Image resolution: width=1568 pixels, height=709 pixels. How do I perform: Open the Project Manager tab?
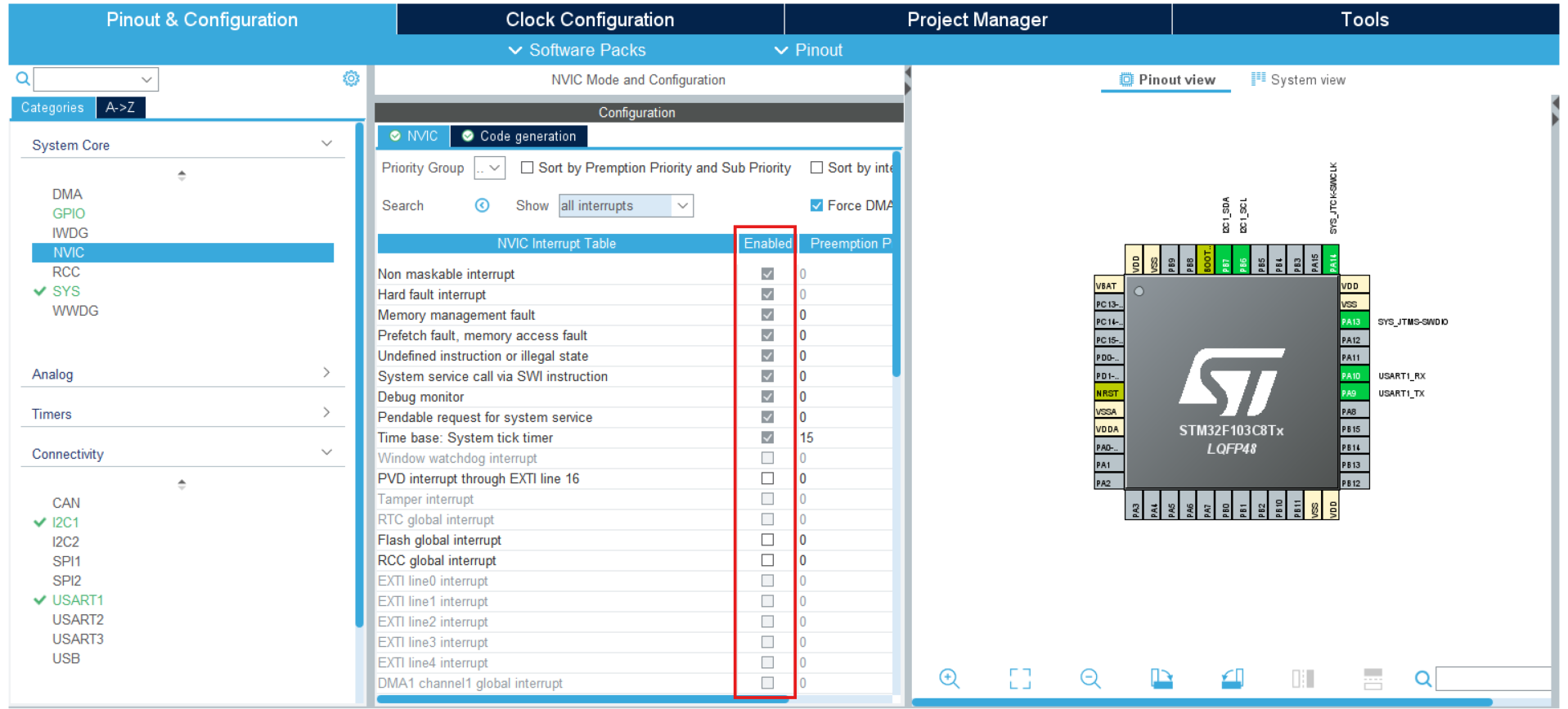point(977,20)
